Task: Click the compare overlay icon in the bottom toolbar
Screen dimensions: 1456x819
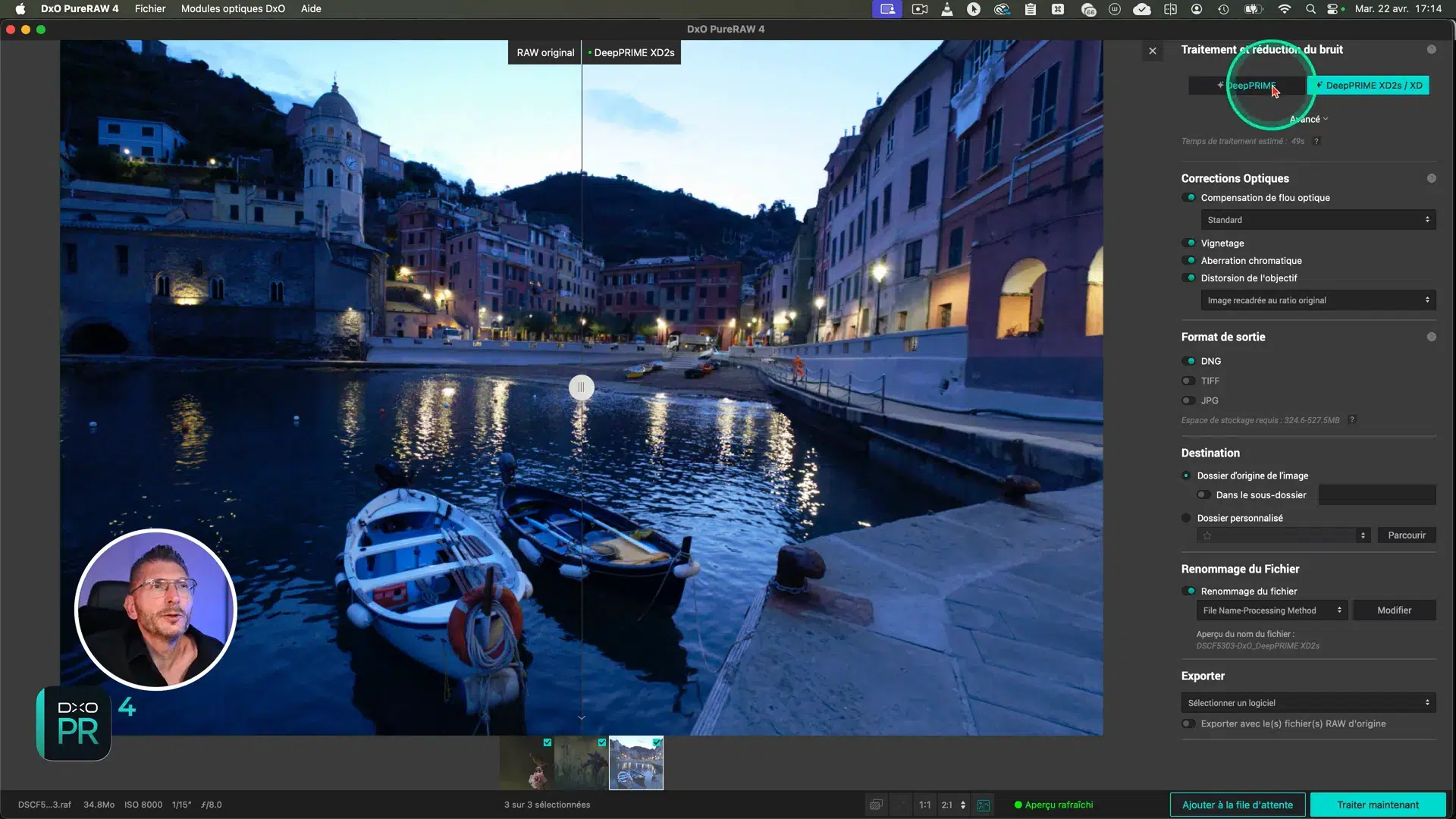Action: tap(876, 805)
